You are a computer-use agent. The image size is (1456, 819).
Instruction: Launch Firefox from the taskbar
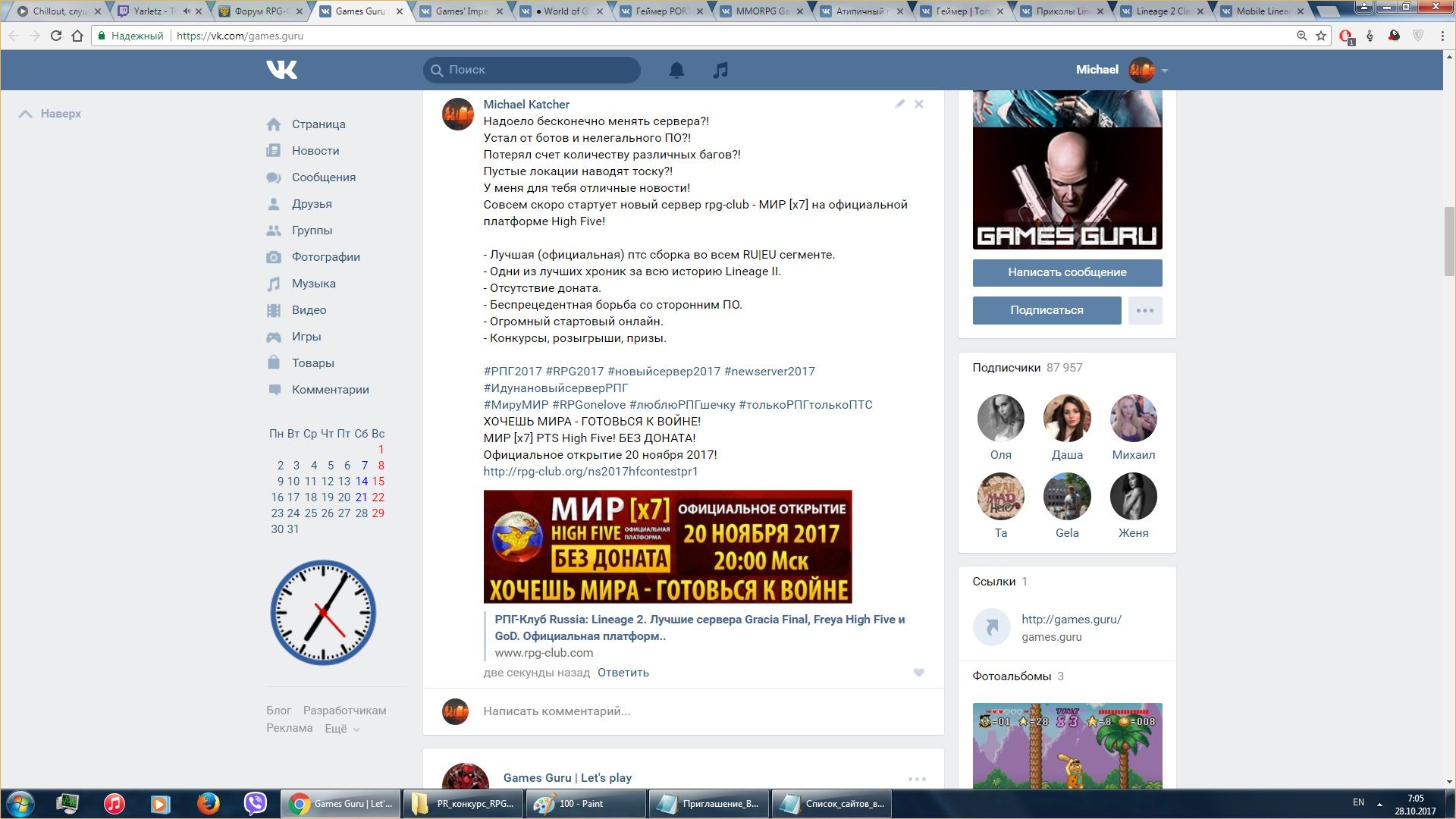click(208, 803)
